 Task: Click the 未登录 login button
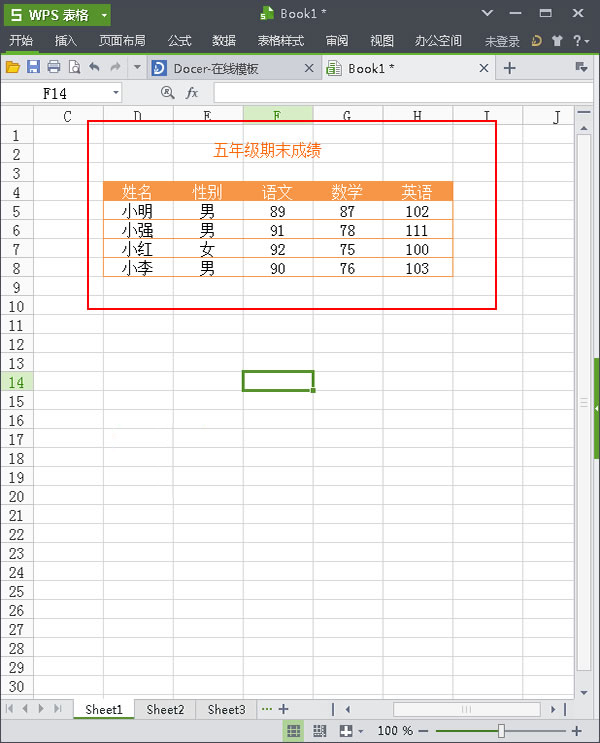[x=502, y=41]
